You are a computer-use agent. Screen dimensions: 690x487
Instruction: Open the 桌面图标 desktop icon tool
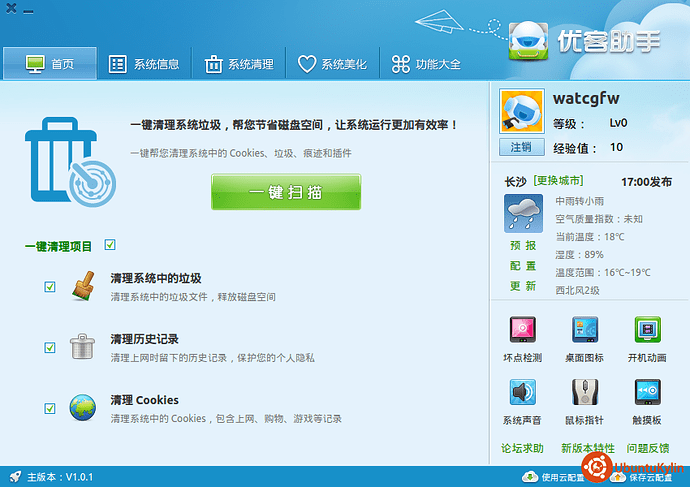[584, 339]
